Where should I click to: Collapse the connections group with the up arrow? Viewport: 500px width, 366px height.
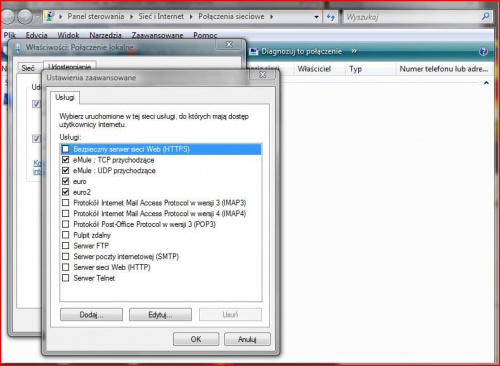click(x=486, y=83)
